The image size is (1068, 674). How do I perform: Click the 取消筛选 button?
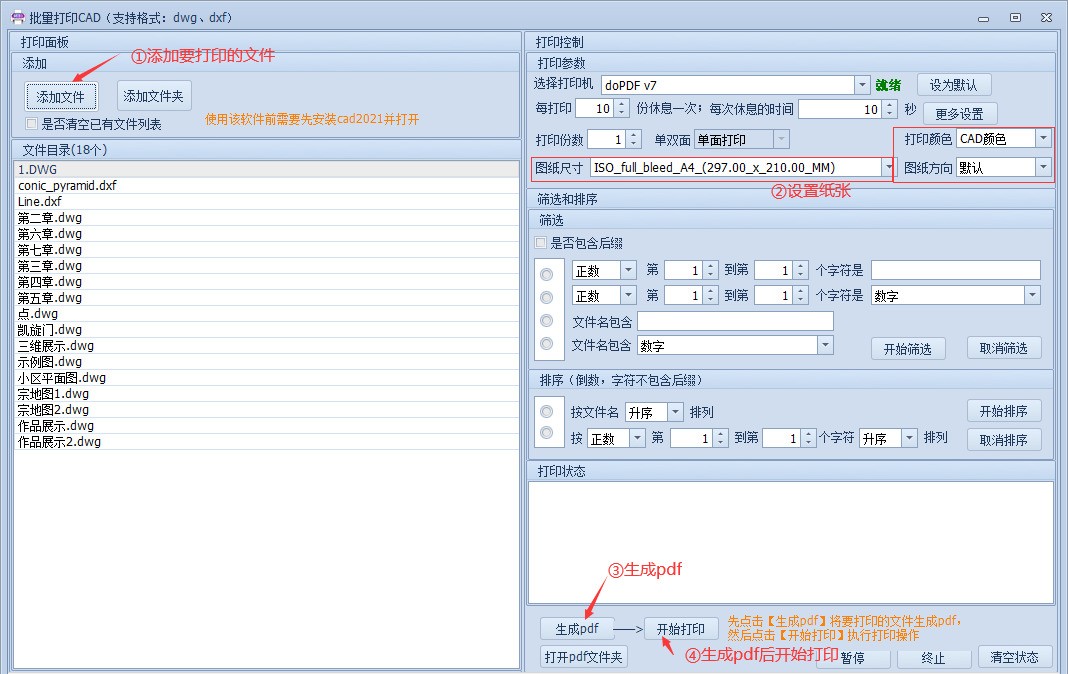[x=1004, y=348]
